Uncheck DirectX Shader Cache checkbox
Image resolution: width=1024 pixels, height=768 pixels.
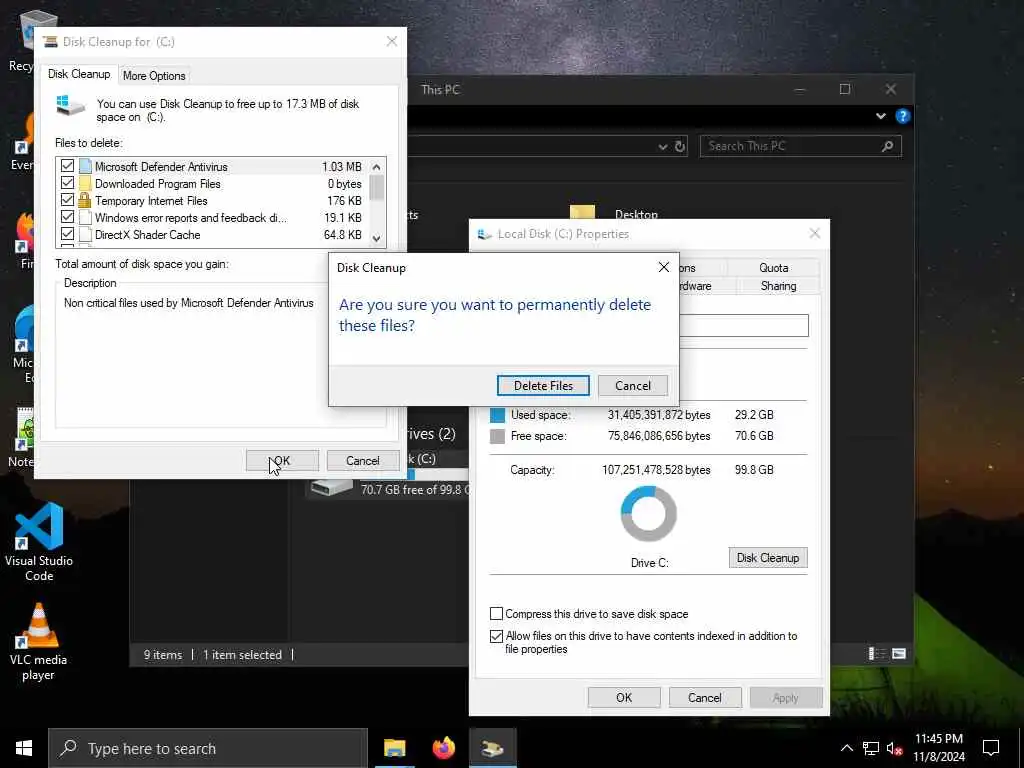[x=67, y=234]
